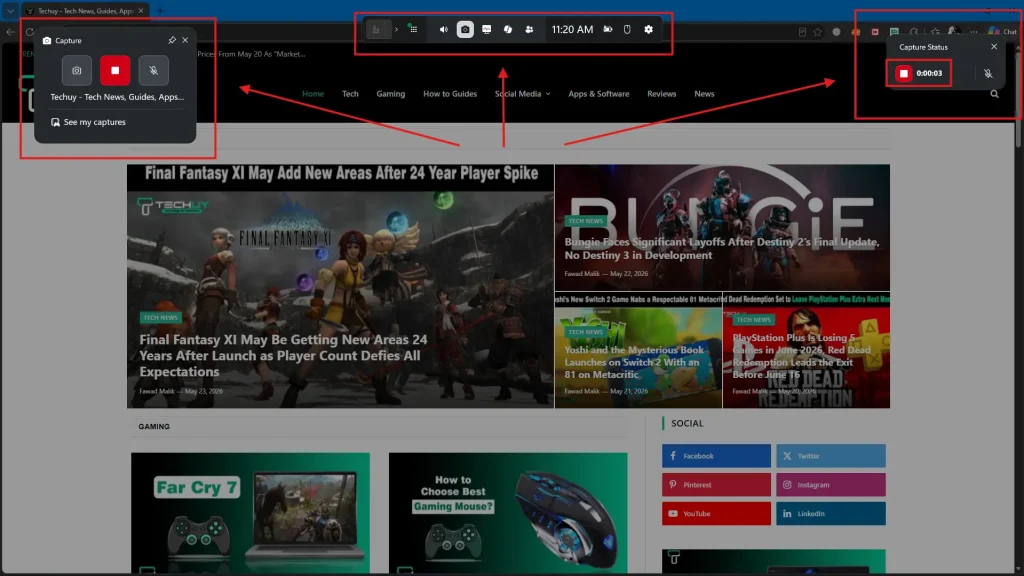Click the LinkedIn social button
The width and height of the screenshot is (1024, 576).
click(x=831, y=513)
